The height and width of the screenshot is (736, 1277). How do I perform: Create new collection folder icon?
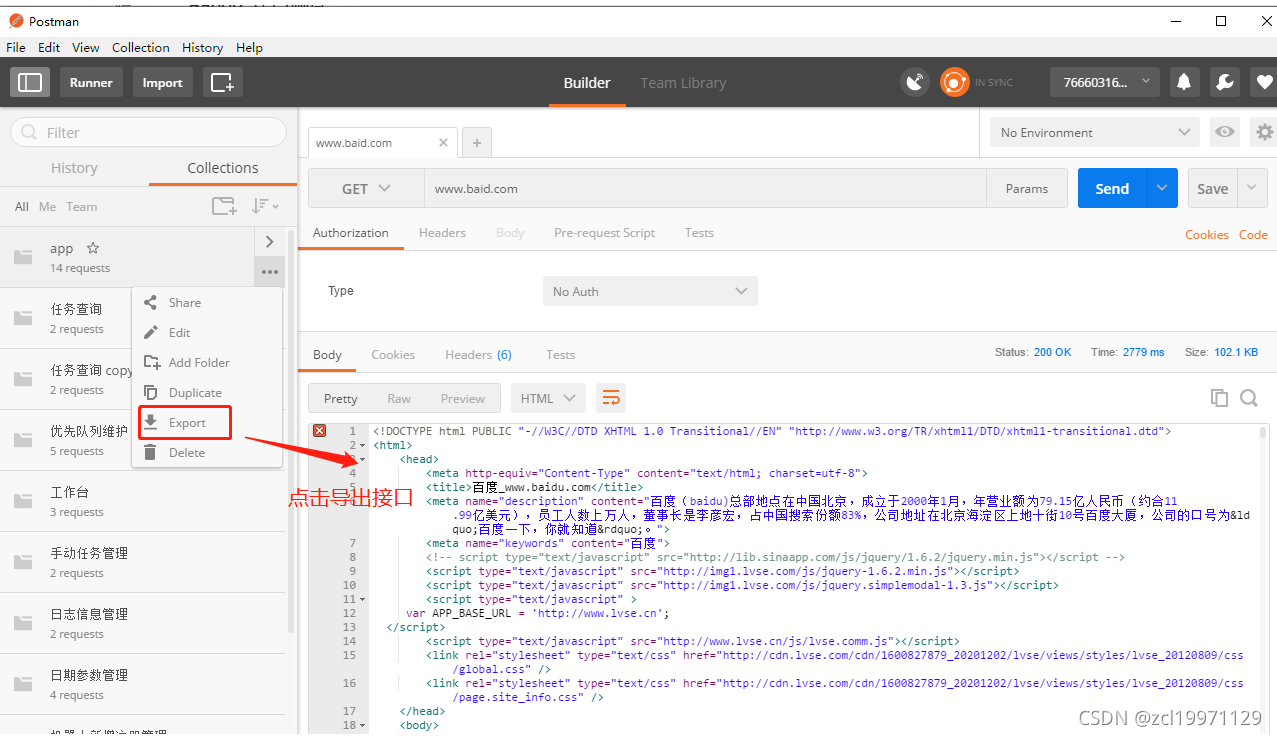click(224, 206)
